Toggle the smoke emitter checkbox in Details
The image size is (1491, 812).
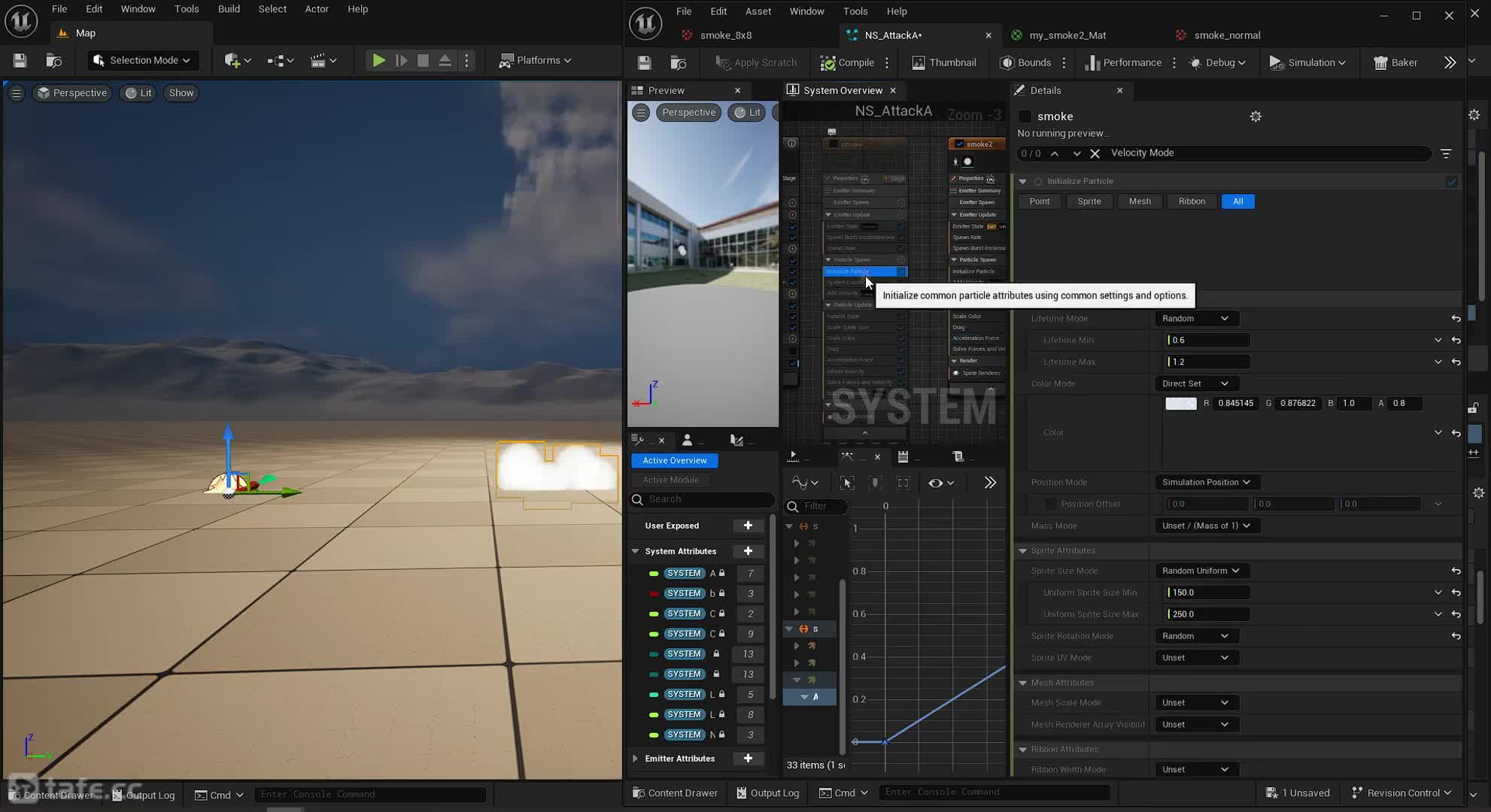point(1025,117)
